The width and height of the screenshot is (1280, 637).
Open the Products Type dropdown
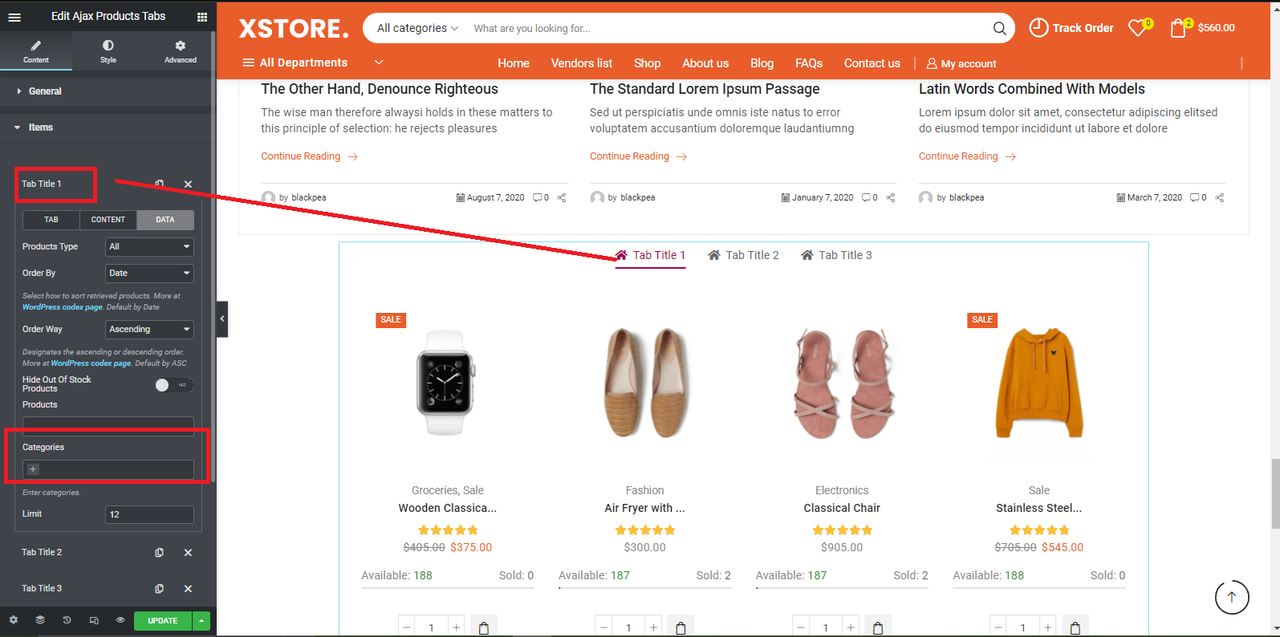(x=149, y=246)
